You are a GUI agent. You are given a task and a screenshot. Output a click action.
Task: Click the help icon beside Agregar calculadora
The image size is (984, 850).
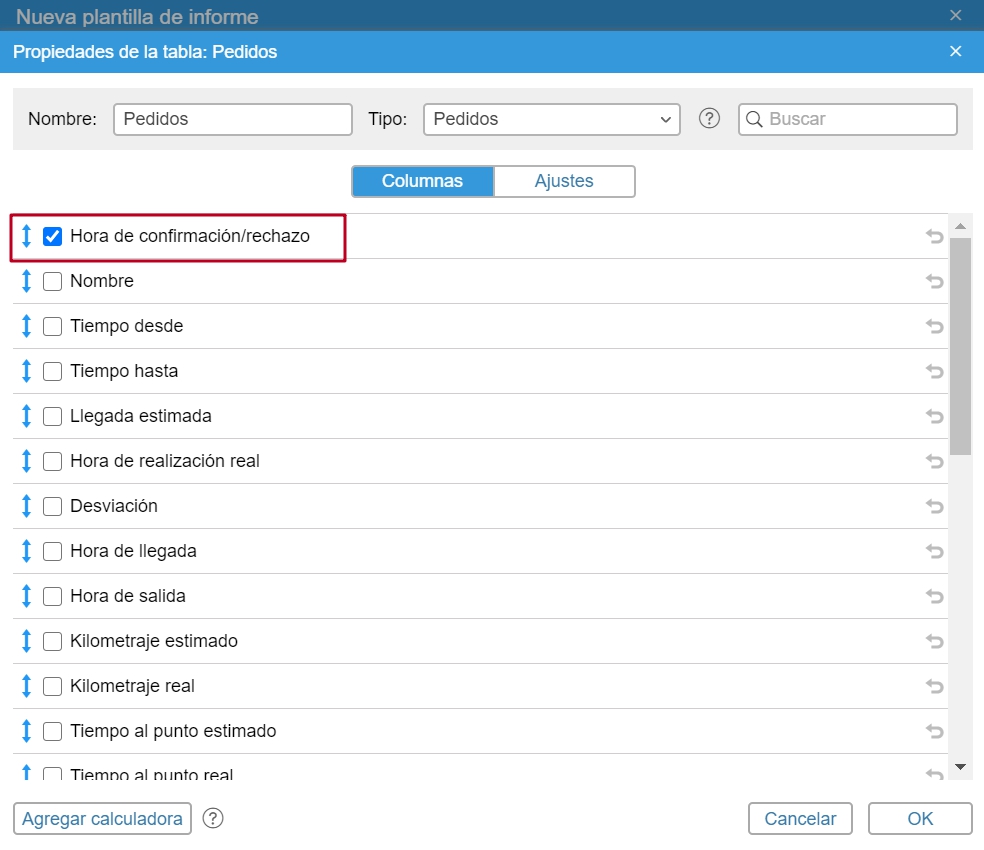[x=212, y=818]
